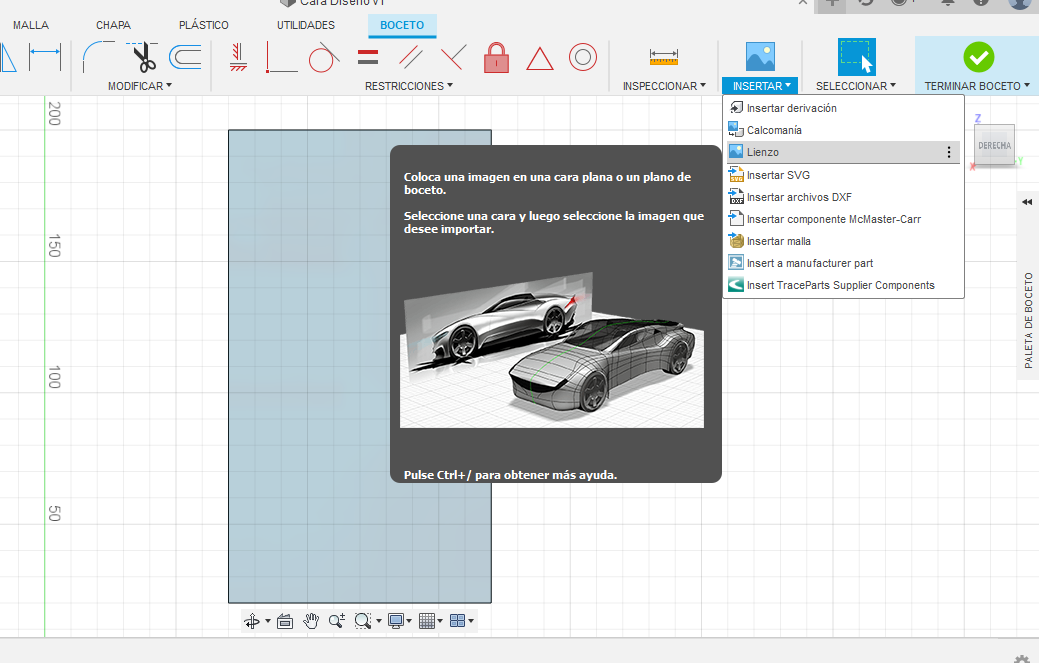Viewport: 1039px width, 663px height.
Task: Click the DERECHA face of view cube
Action: click(x=993, y=145)
